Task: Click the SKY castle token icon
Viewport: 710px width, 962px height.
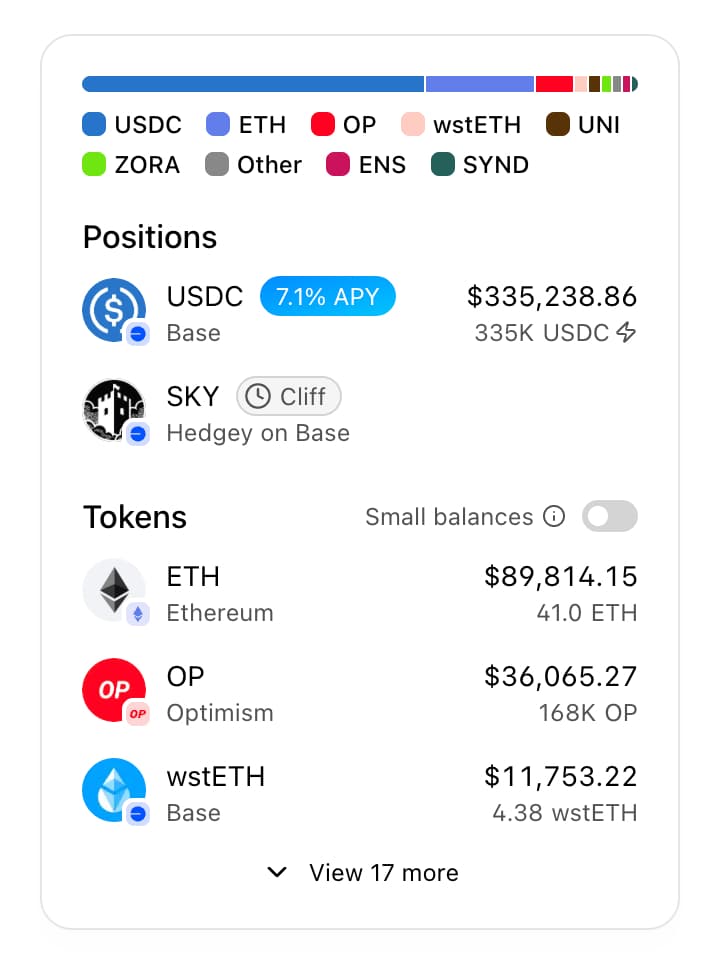Action: (x=113, y=409)
